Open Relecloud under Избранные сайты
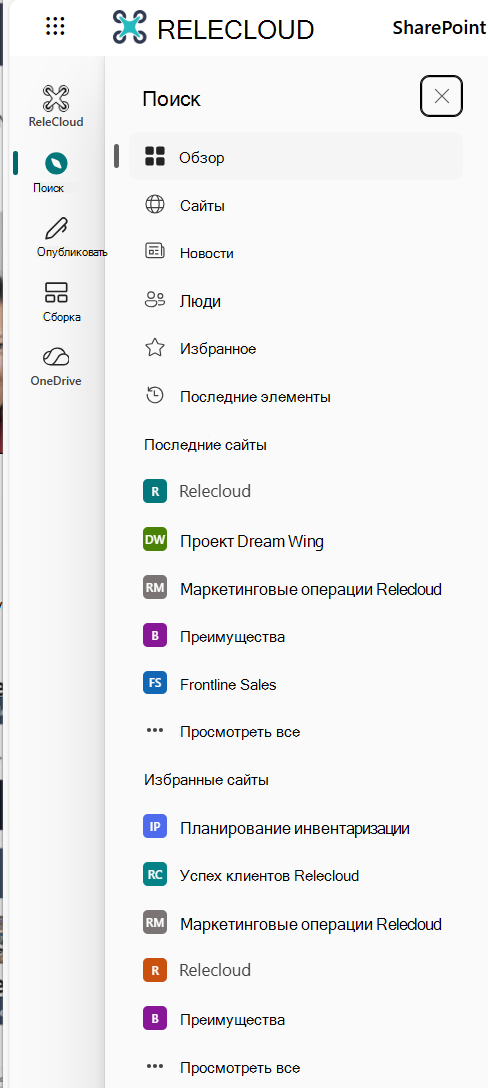Screen dimensions: 488x1088 [215, 970]
